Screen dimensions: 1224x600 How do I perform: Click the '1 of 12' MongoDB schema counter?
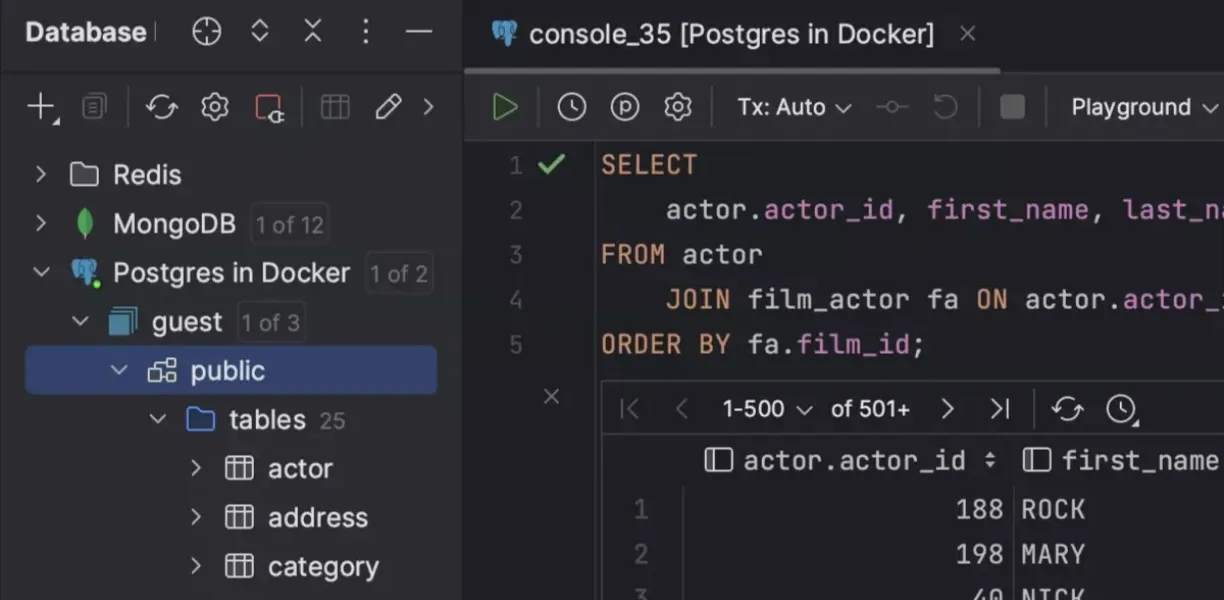289,225
